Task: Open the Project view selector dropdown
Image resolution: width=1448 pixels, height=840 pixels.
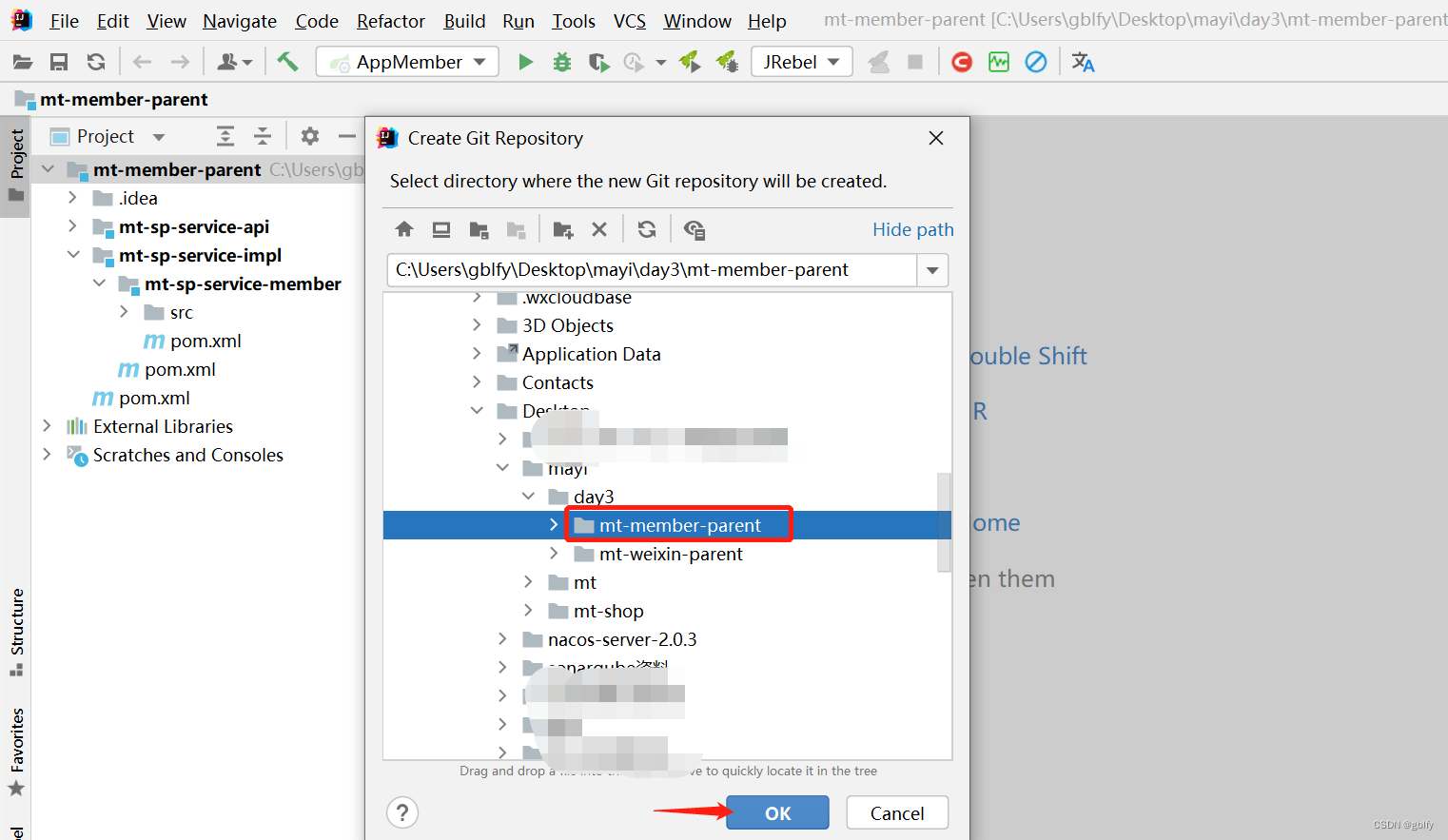Action: (x=159, y=137)
